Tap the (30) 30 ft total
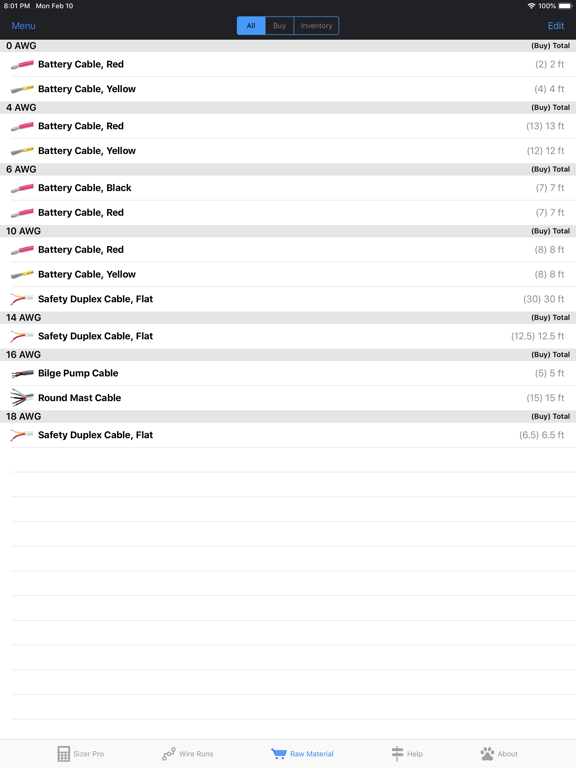 pos(543,299)
